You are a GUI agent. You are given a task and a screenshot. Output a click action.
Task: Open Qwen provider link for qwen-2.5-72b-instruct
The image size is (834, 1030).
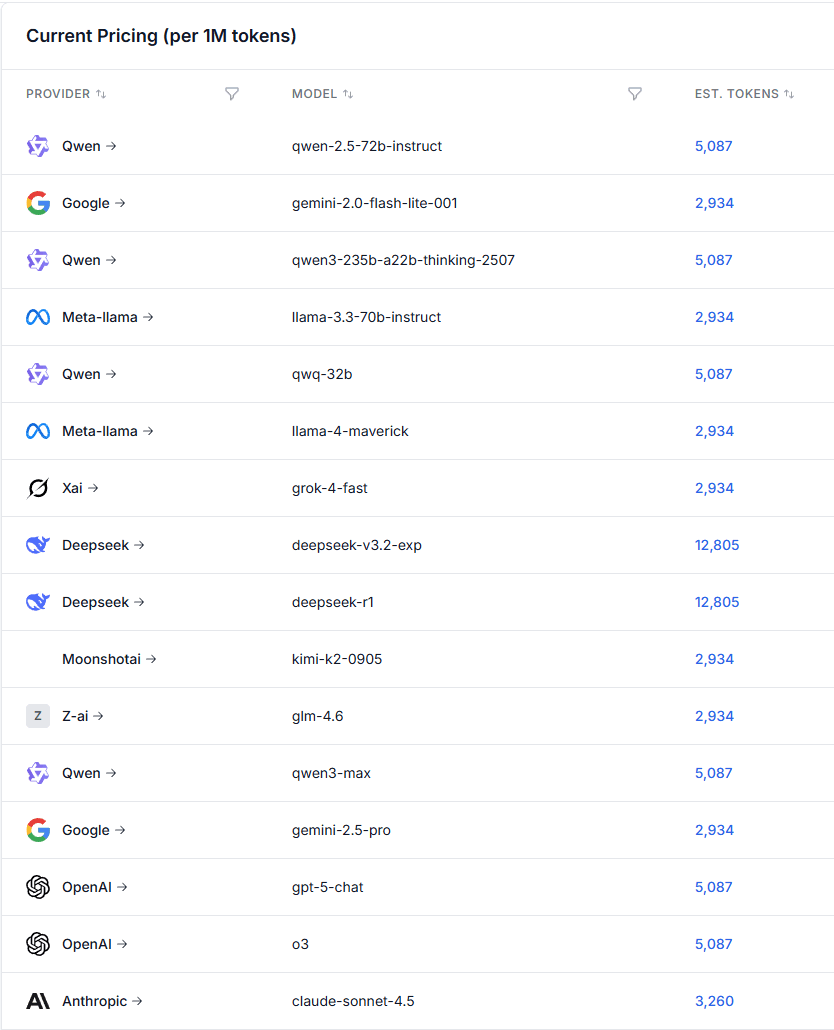[x=89, y=146]
